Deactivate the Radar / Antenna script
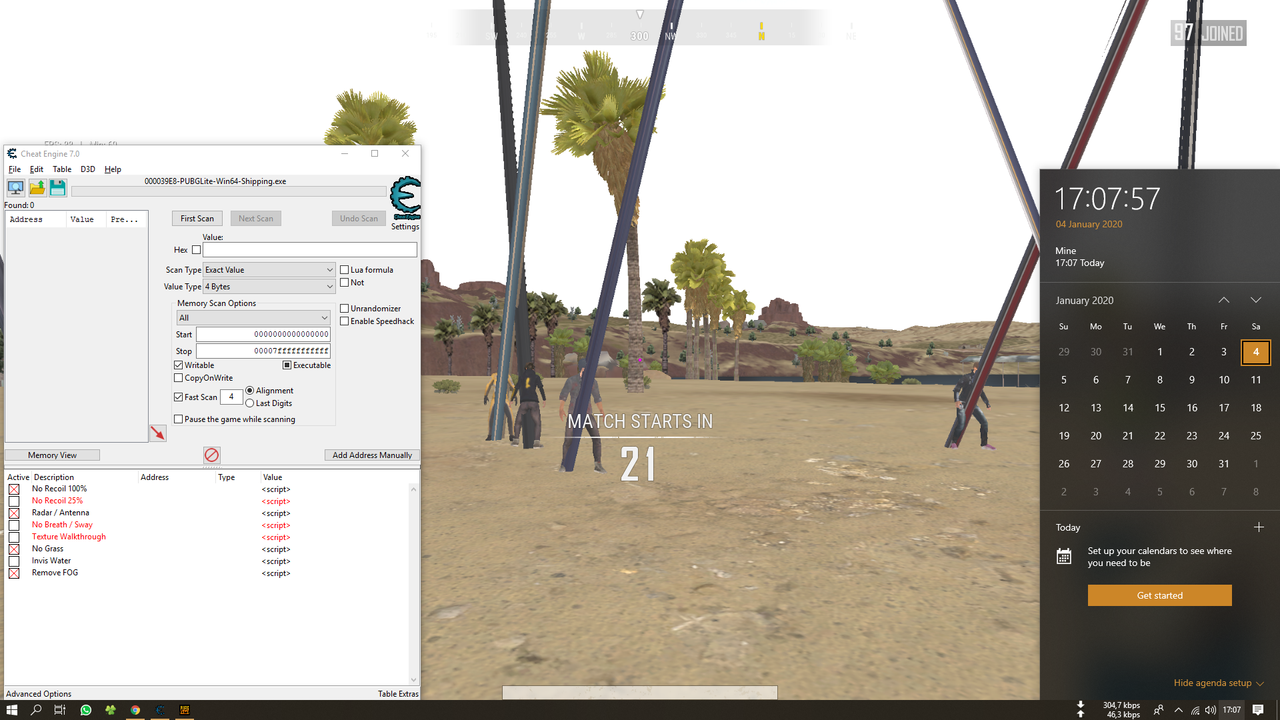Viewport: 1280px width, 720px height. pos(14,513)
